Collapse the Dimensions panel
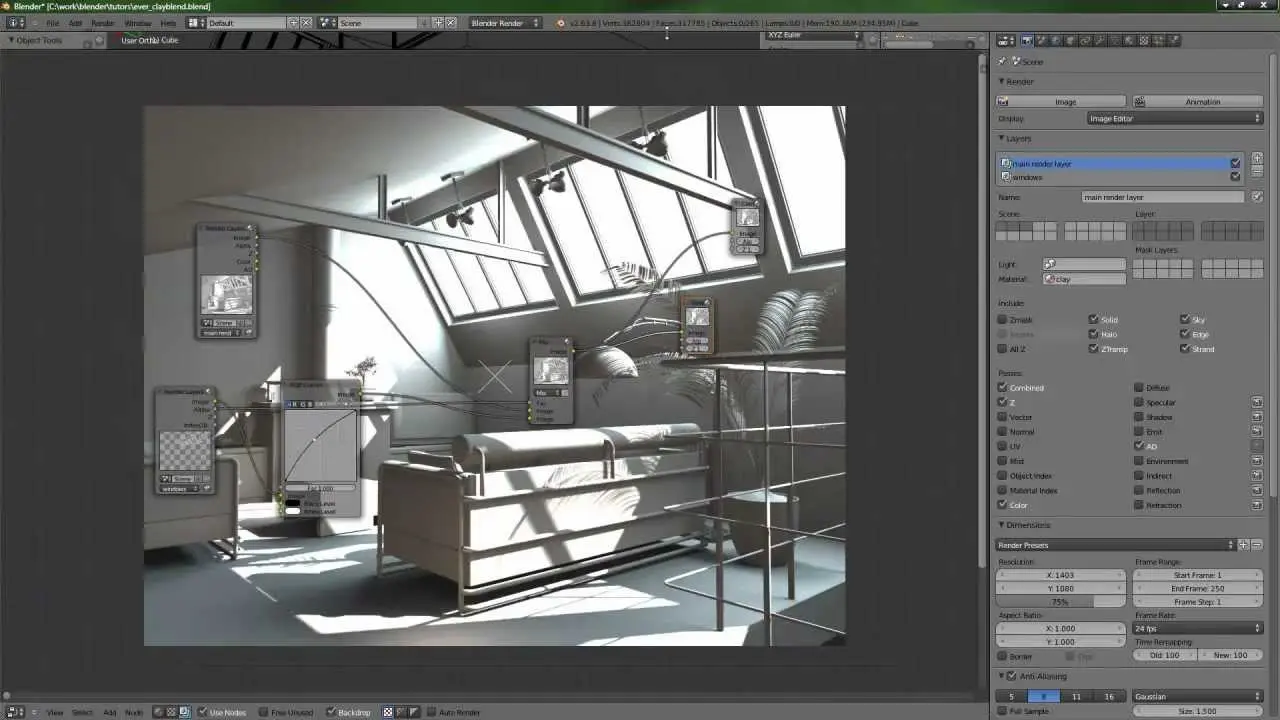This screenshot has width=1280, height=720. 1003,525
